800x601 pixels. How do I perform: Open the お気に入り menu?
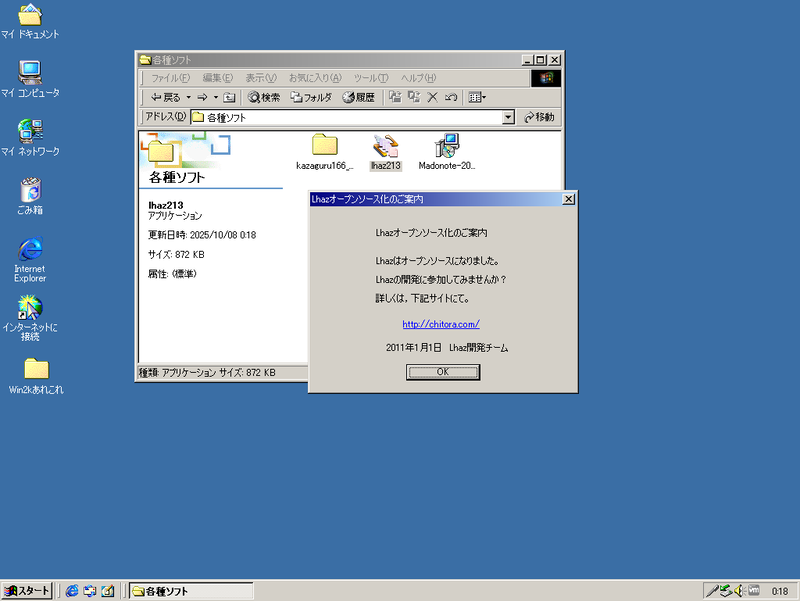(x=318, y=78)
